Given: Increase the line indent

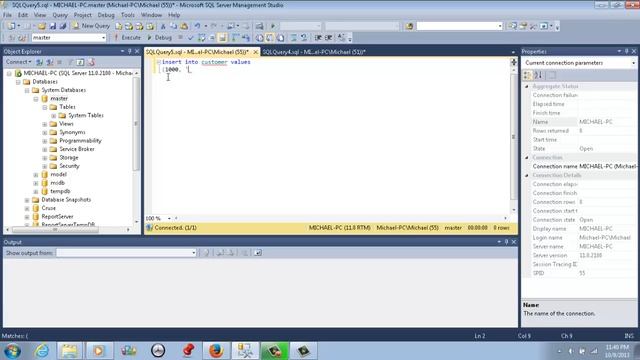Looking at the screenshot, I should pos(329,38).
